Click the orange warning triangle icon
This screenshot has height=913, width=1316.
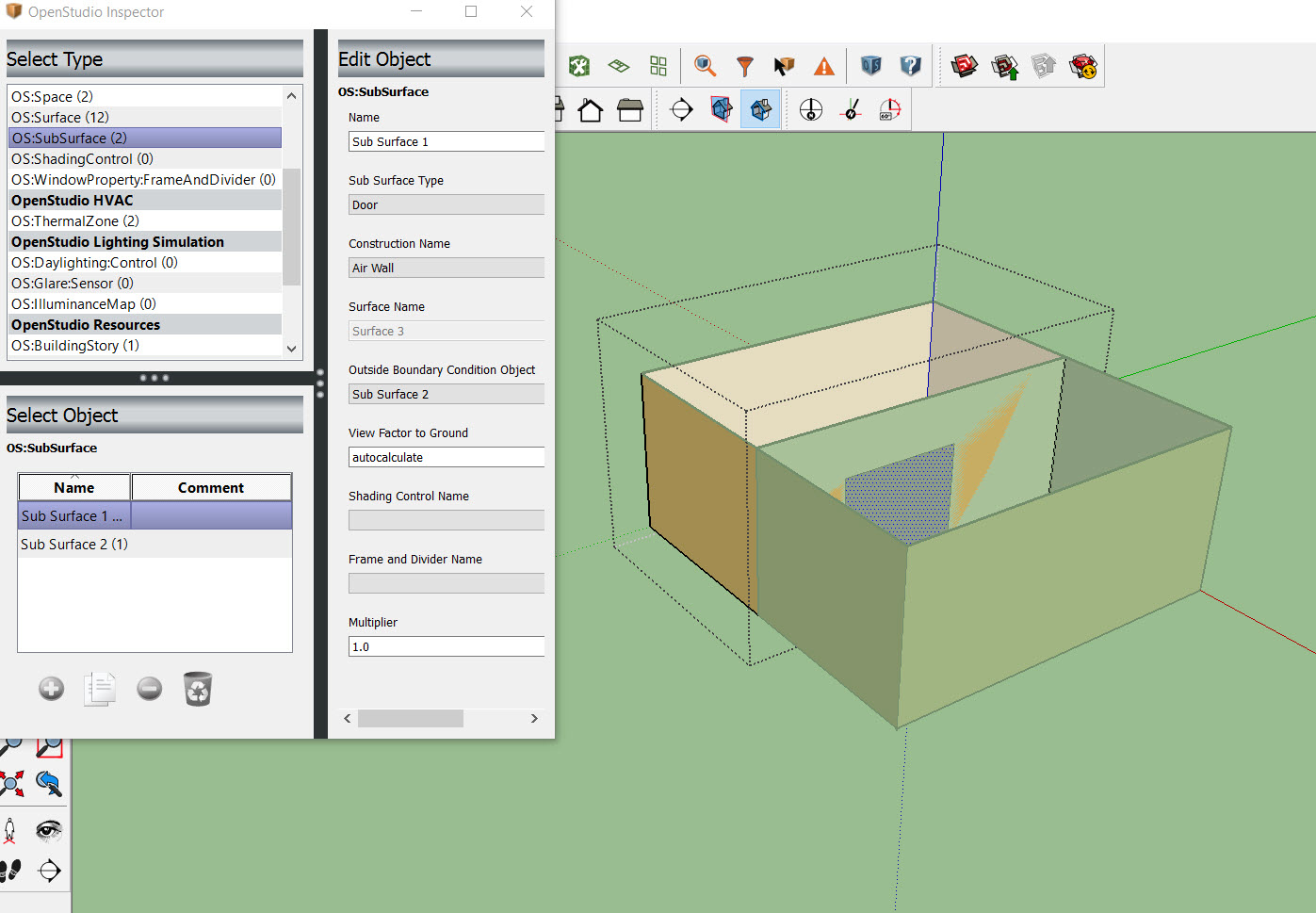pos(824,66)
